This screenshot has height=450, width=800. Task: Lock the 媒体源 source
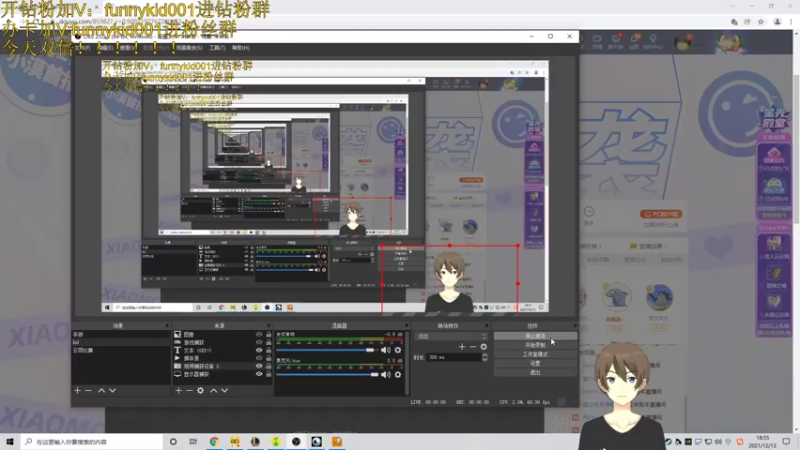coord(268,358)
